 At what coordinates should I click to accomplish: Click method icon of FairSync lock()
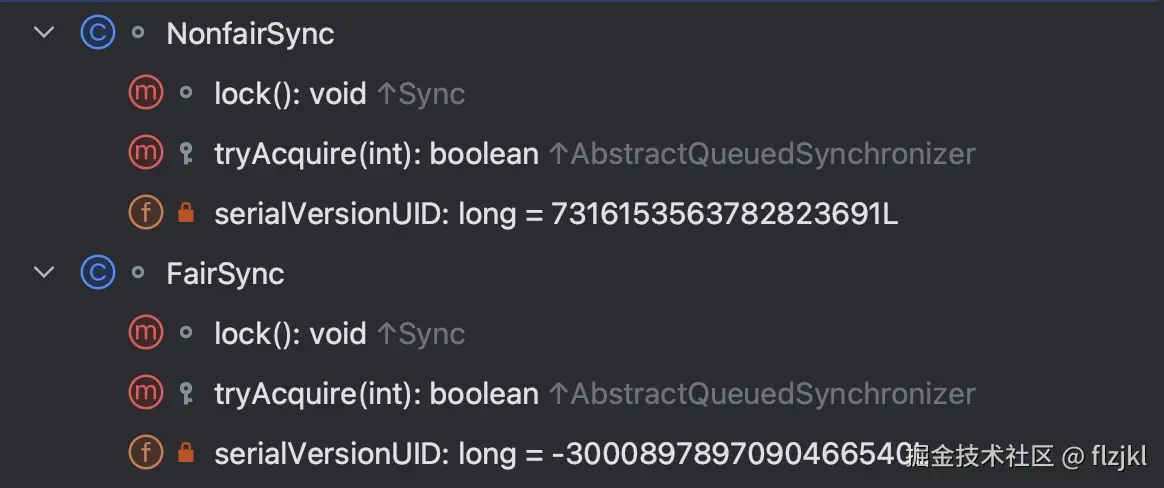coord(146,333)
